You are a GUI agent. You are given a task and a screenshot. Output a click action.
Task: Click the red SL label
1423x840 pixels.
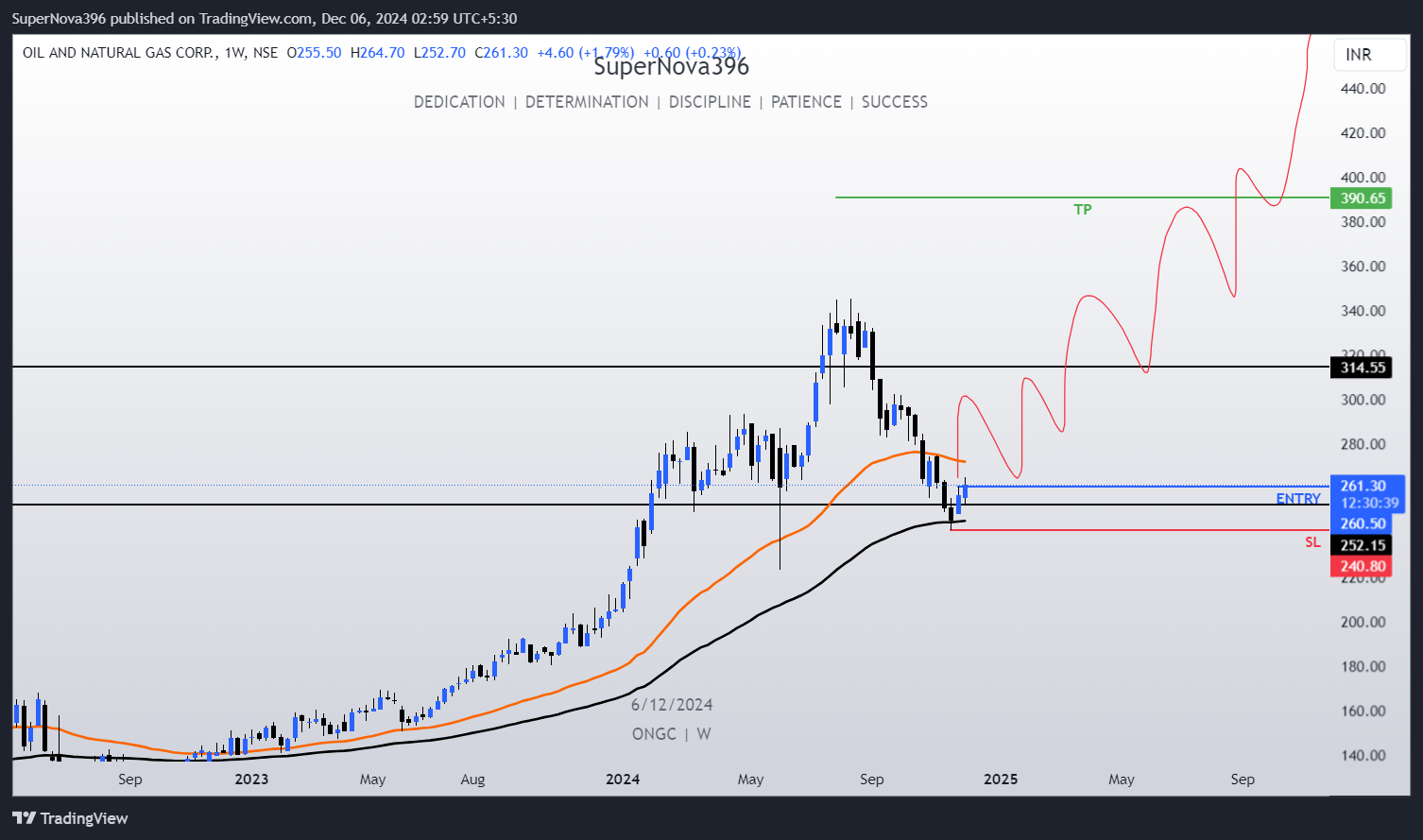coord(1312,542)
